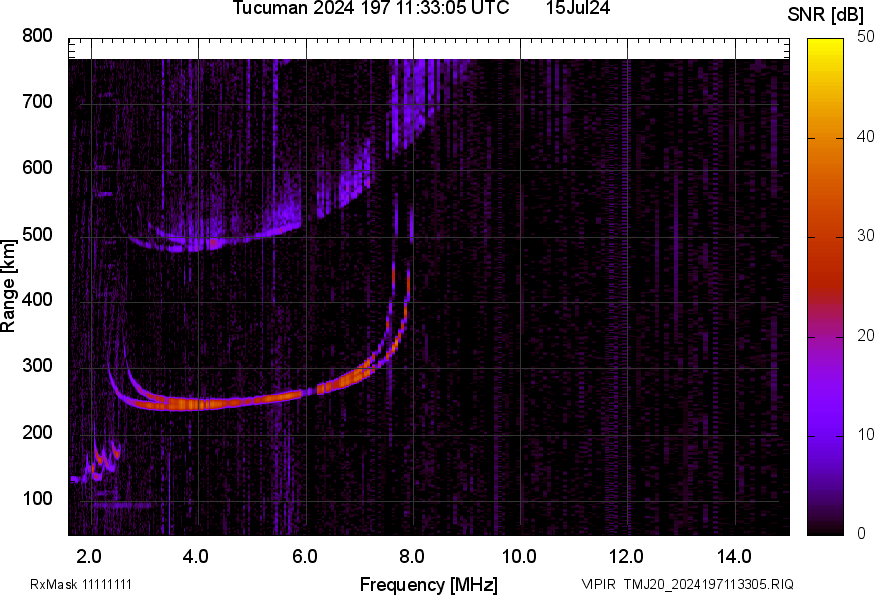874x595 pixels.
Task: Click the Frequency [MHz] axis label
Action: click(428, 584)
